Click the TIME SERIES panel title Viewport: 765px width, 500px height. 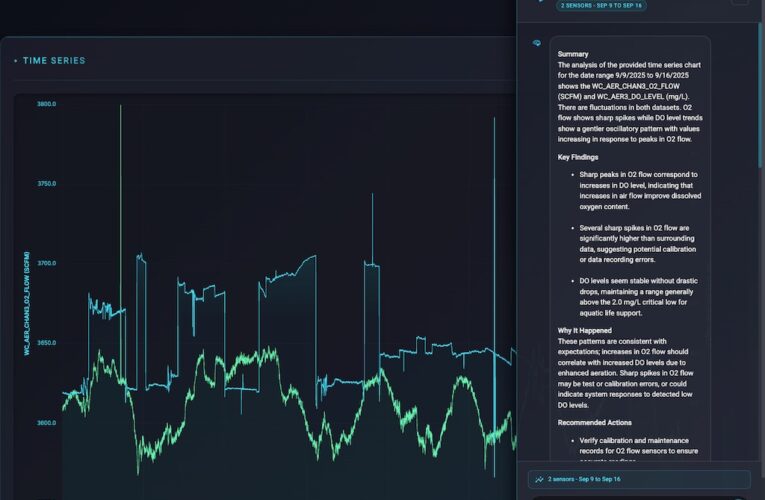[x=54, y=60]
